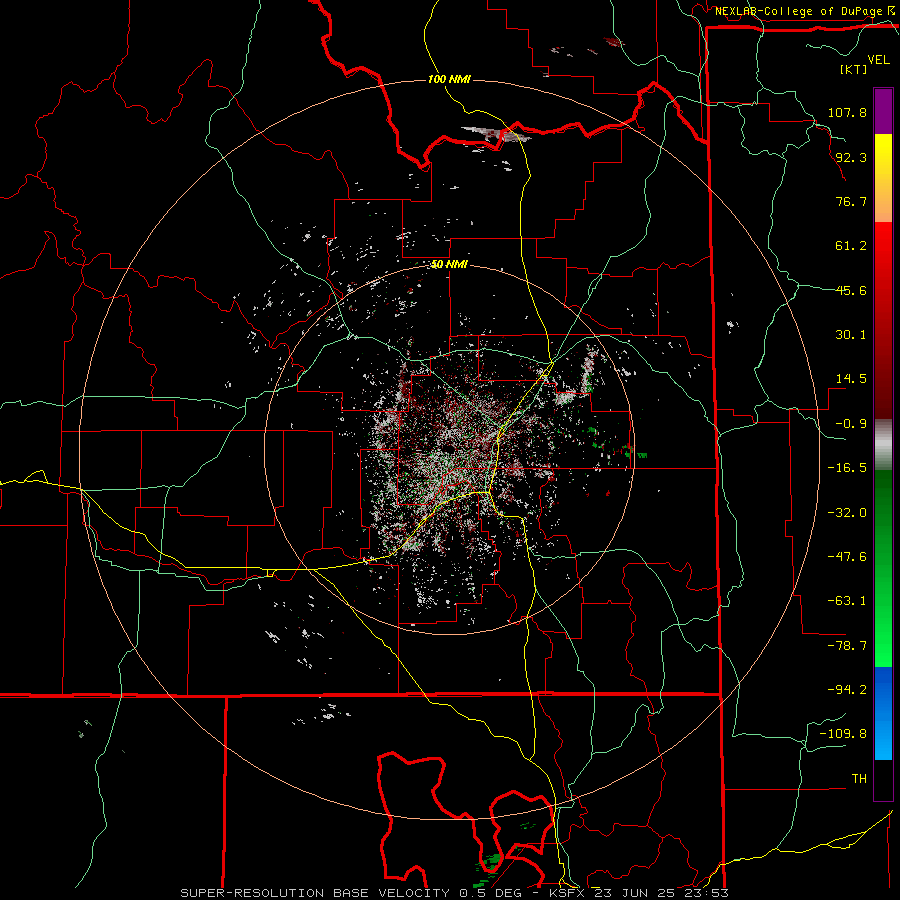Click the -109.8 velocity scale value

(843, 734)
